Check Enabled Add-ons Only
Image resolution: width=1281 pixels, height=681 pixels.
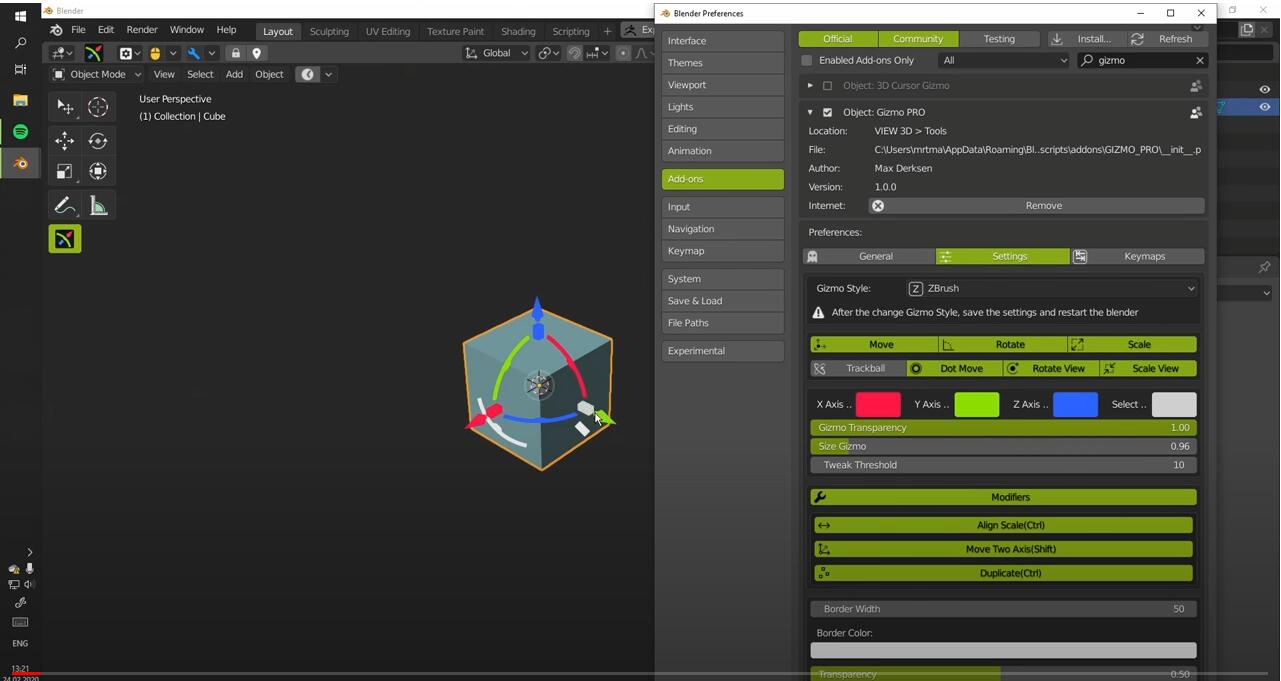pyautogui.click(x=807, y=60)
